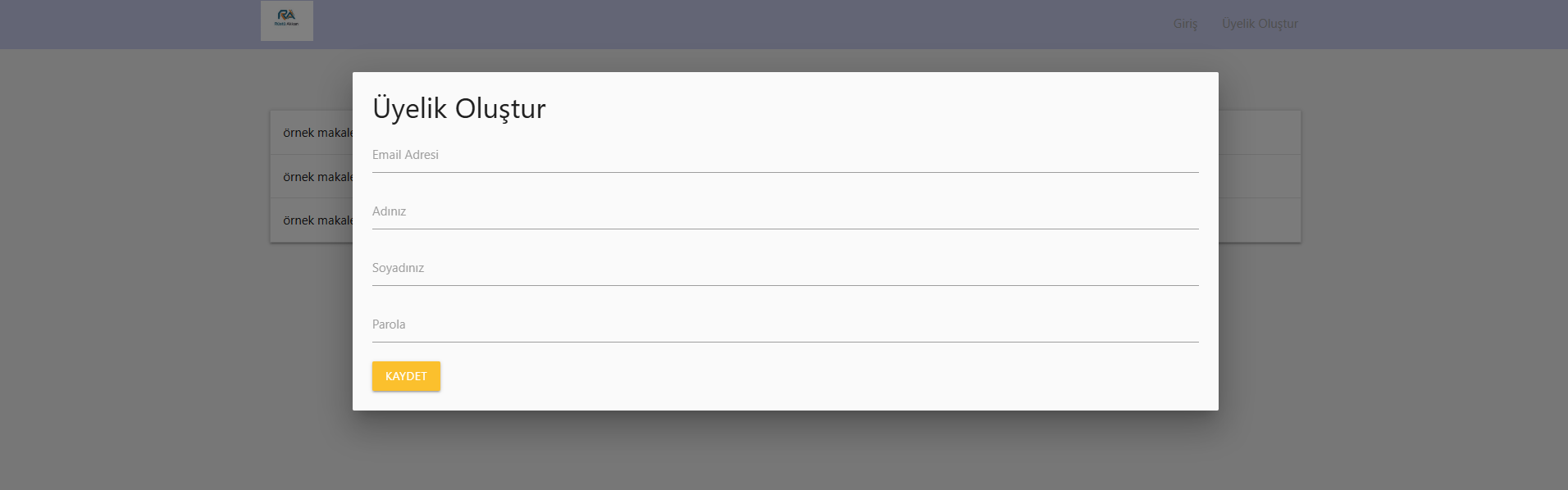The height and width of the screenshot is (490, 1568).
Task: Open the second örnek makale list item
Action: tap(317, 177)
